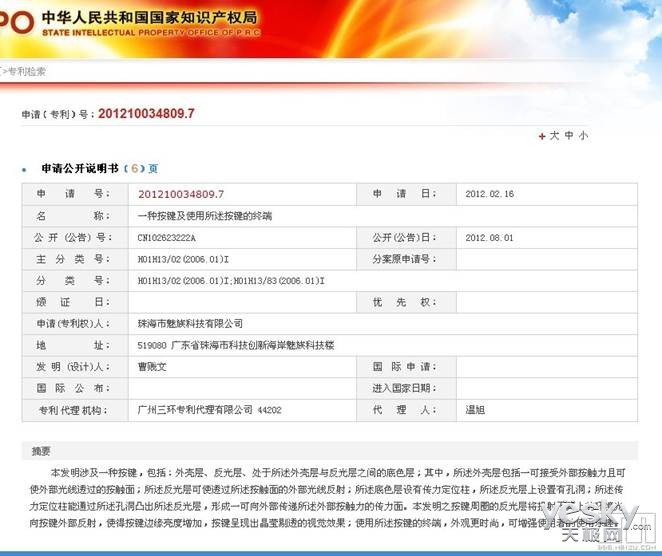Screen dimensions: 662x556
Task: Click the 公开(公告)日 label cell
Action: 406,238
